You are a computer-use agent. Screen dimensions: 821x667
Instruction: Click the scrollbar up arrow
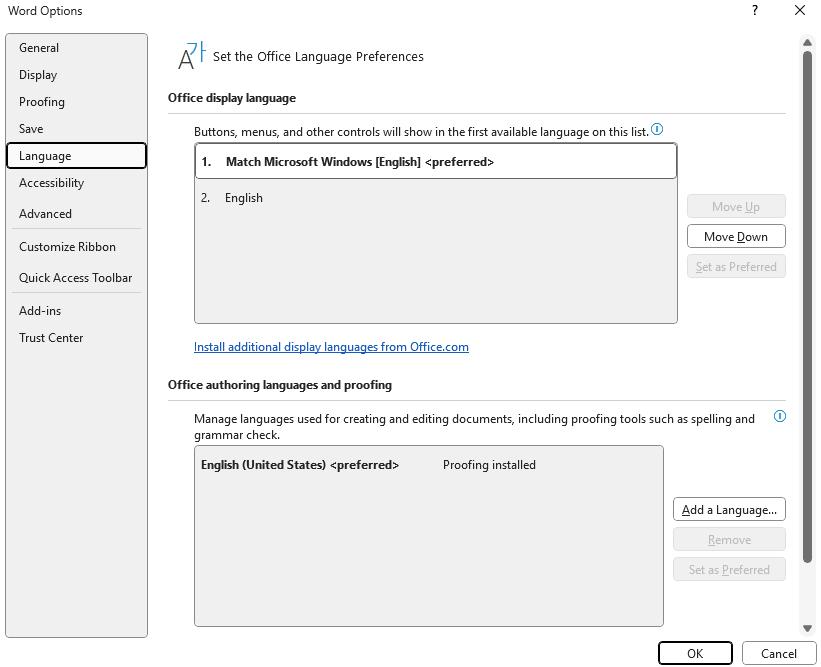point(807,43)
